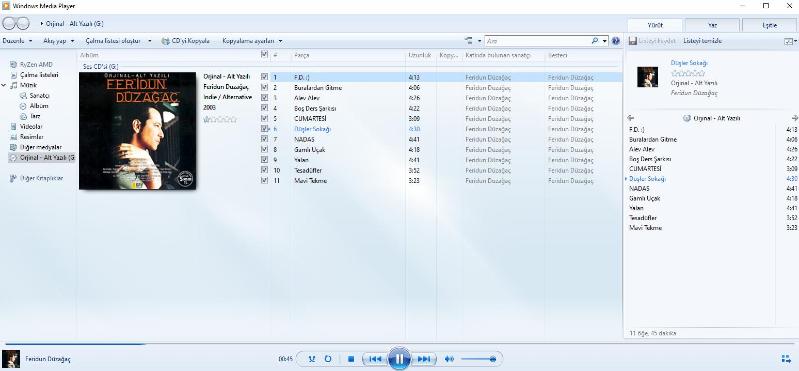799x371 pixels.
Task: Mute the sound with speaker icon
Action: pos(449,359)
